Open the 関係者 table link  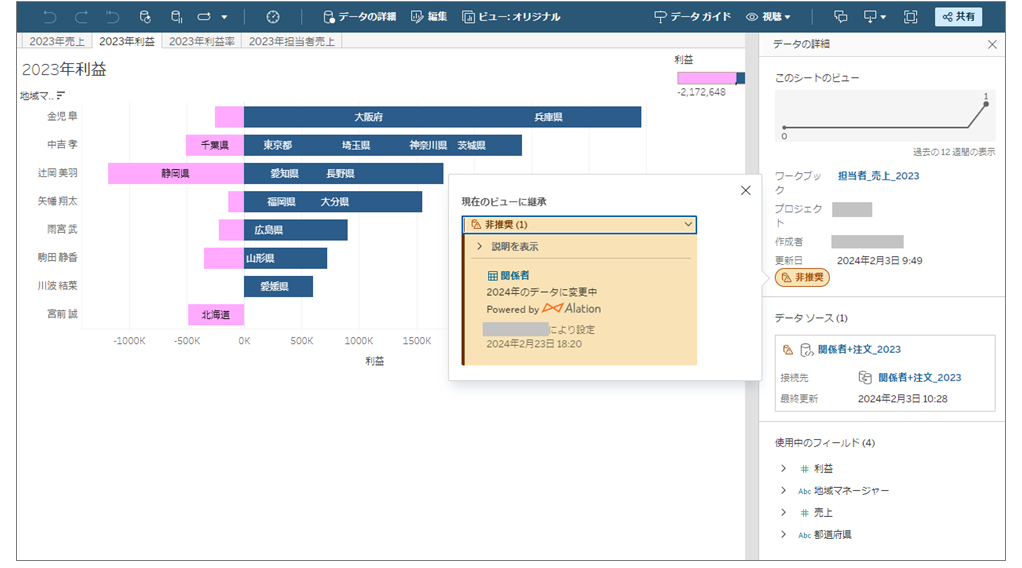(508, 276)
